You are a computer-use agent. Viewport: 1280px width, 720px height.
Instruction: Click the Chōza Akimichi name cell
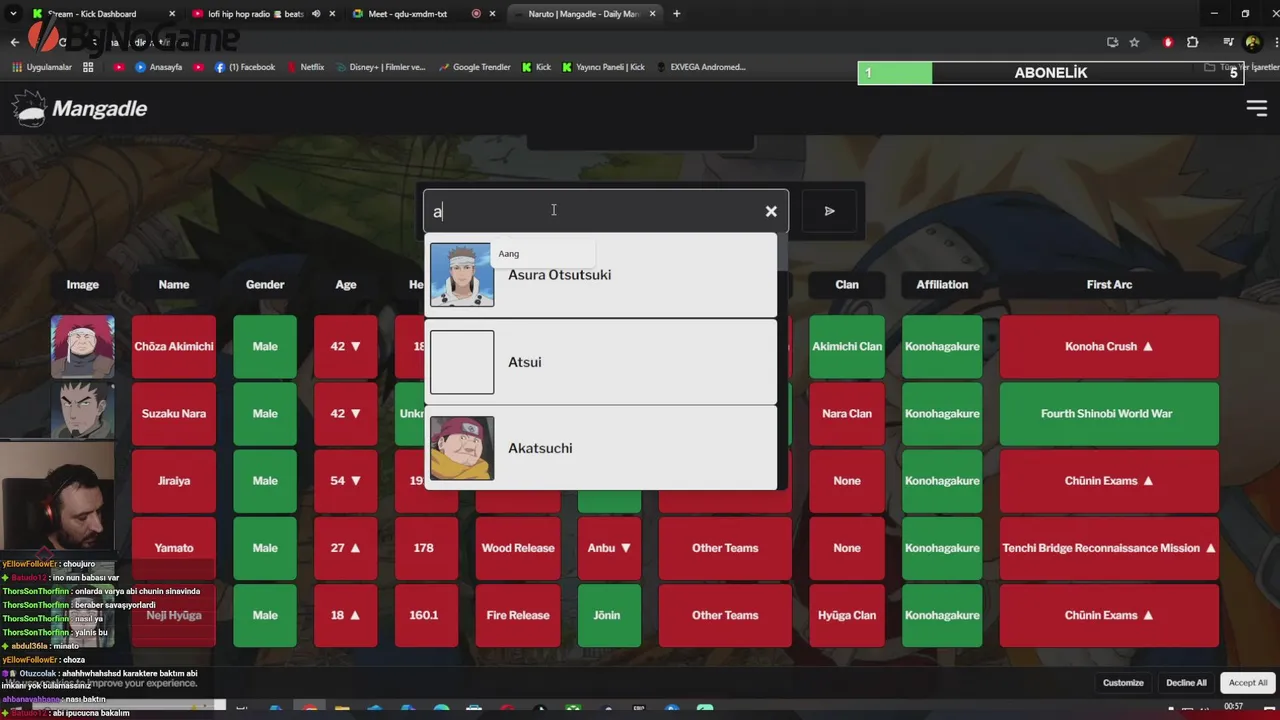click(x=174, y=347)
